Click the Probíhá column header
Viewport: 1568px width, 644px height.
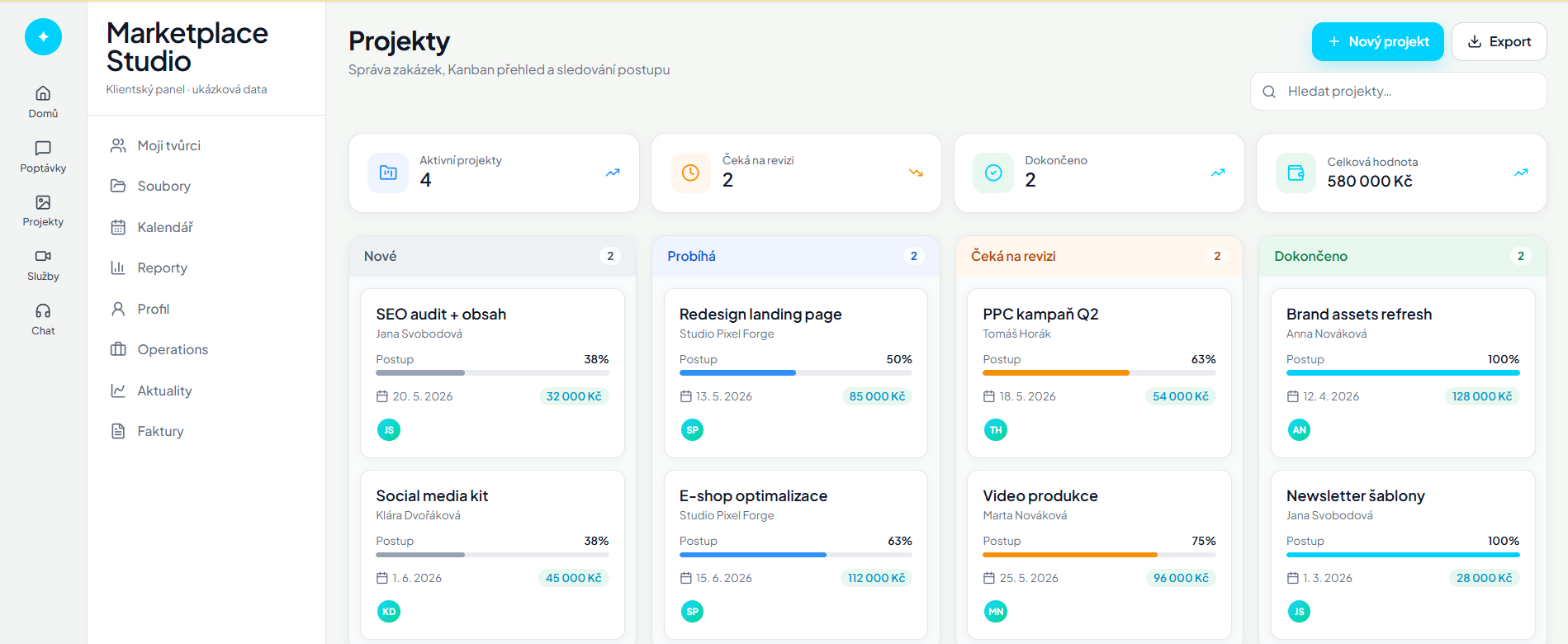coord(796,256)
